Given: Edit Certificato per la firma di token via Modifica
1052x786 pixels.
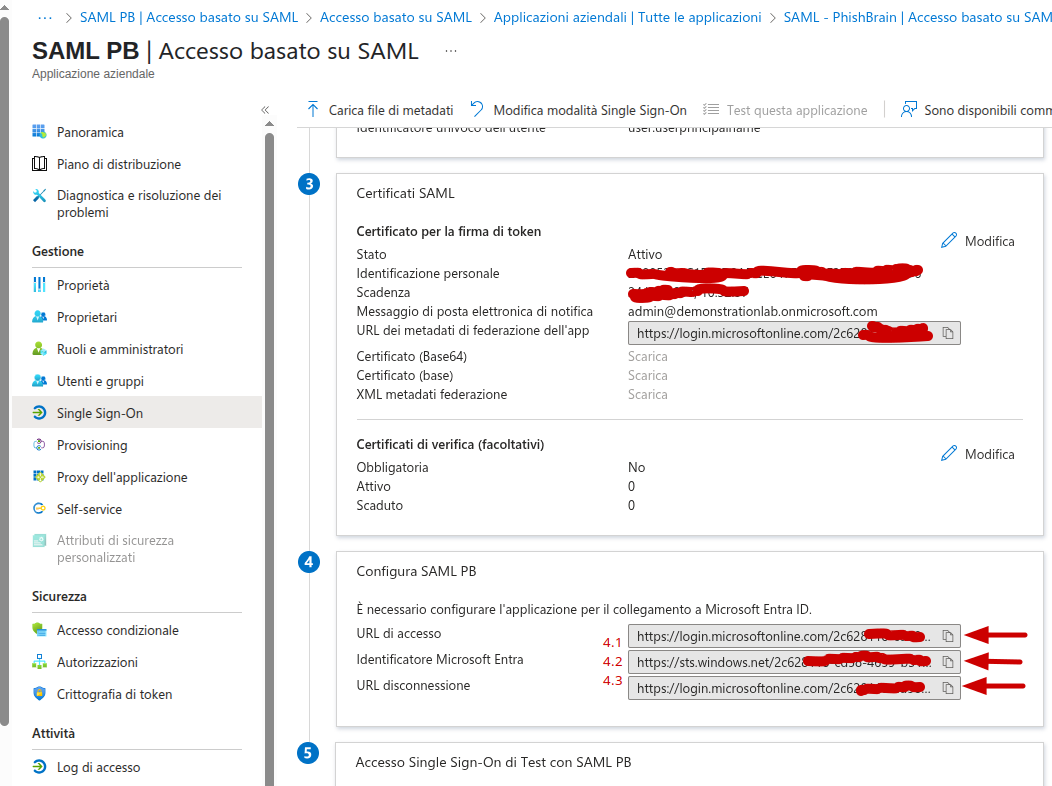Looking at the screenshot, I should pyautogui.click(x=990, y=241).
